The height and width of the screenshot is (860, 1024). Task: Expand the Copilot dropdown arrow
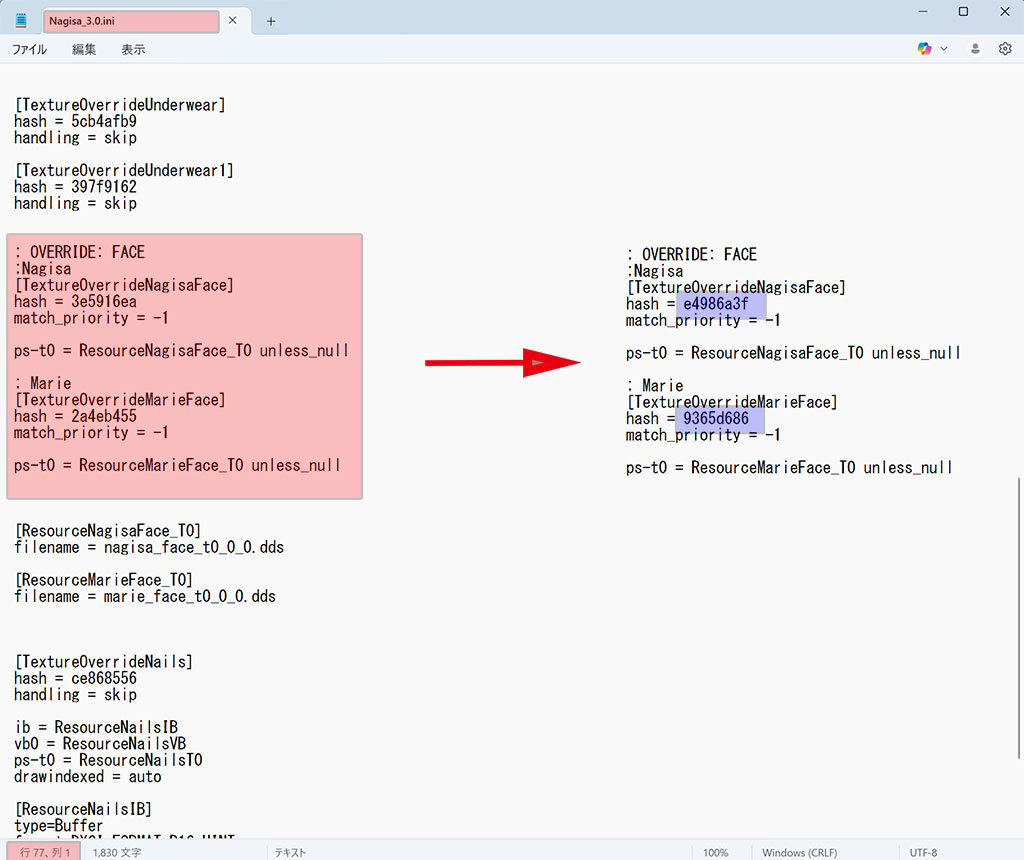tap(944, 48)
